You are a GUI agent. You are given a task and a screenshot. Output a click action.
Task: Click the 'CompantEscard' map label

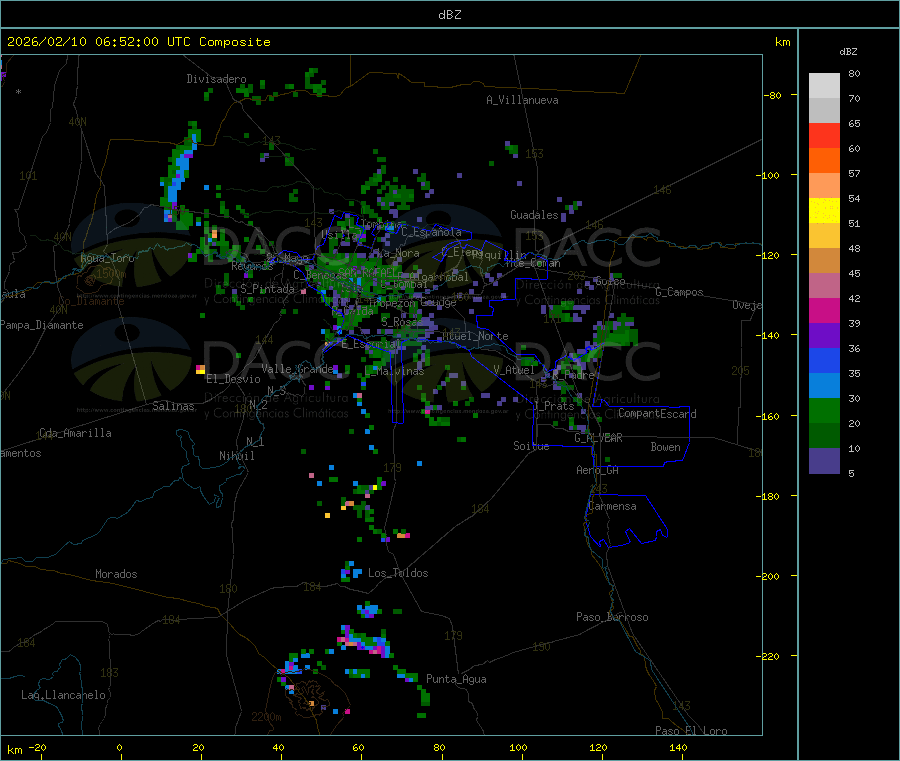pyautogui.click(x=657, y=414)
